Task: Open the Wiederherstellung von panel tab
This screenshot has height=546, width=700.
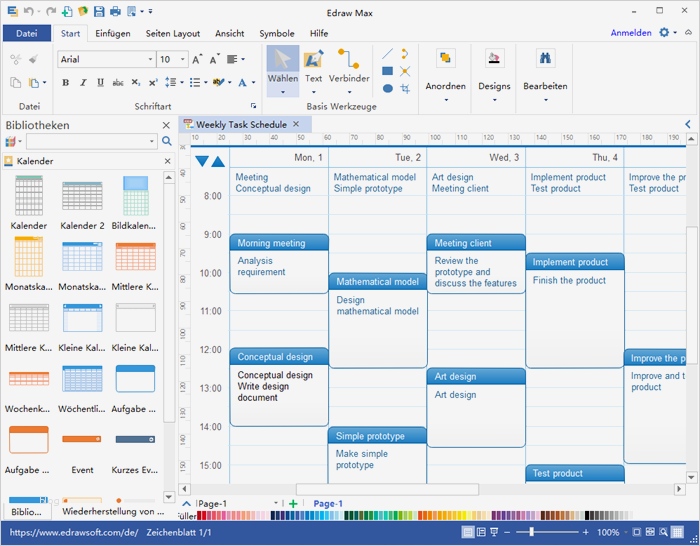Action: click(113, 512)
